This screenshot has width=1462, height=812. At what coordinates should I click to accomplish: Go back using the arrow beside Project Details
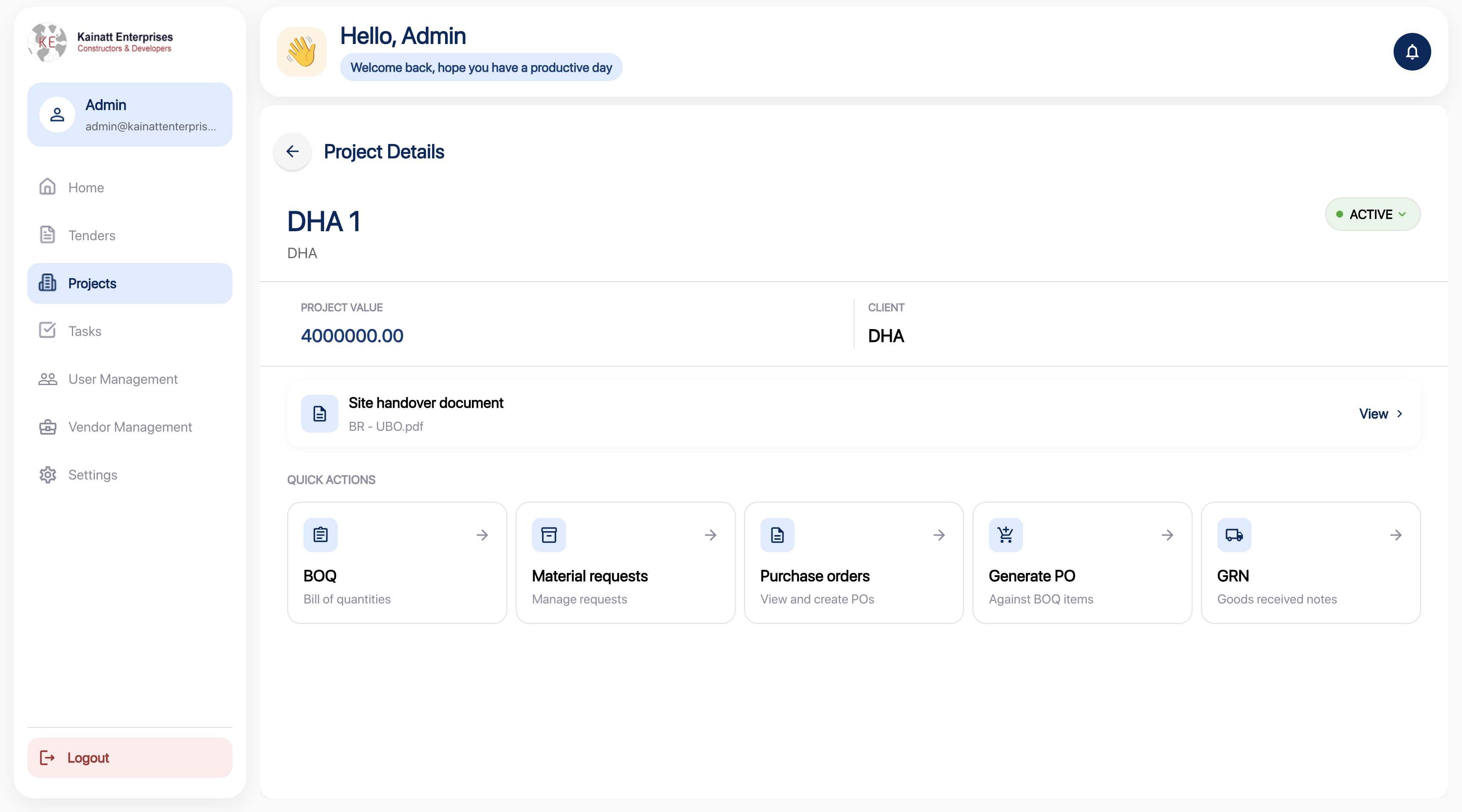tap(292, 152)
